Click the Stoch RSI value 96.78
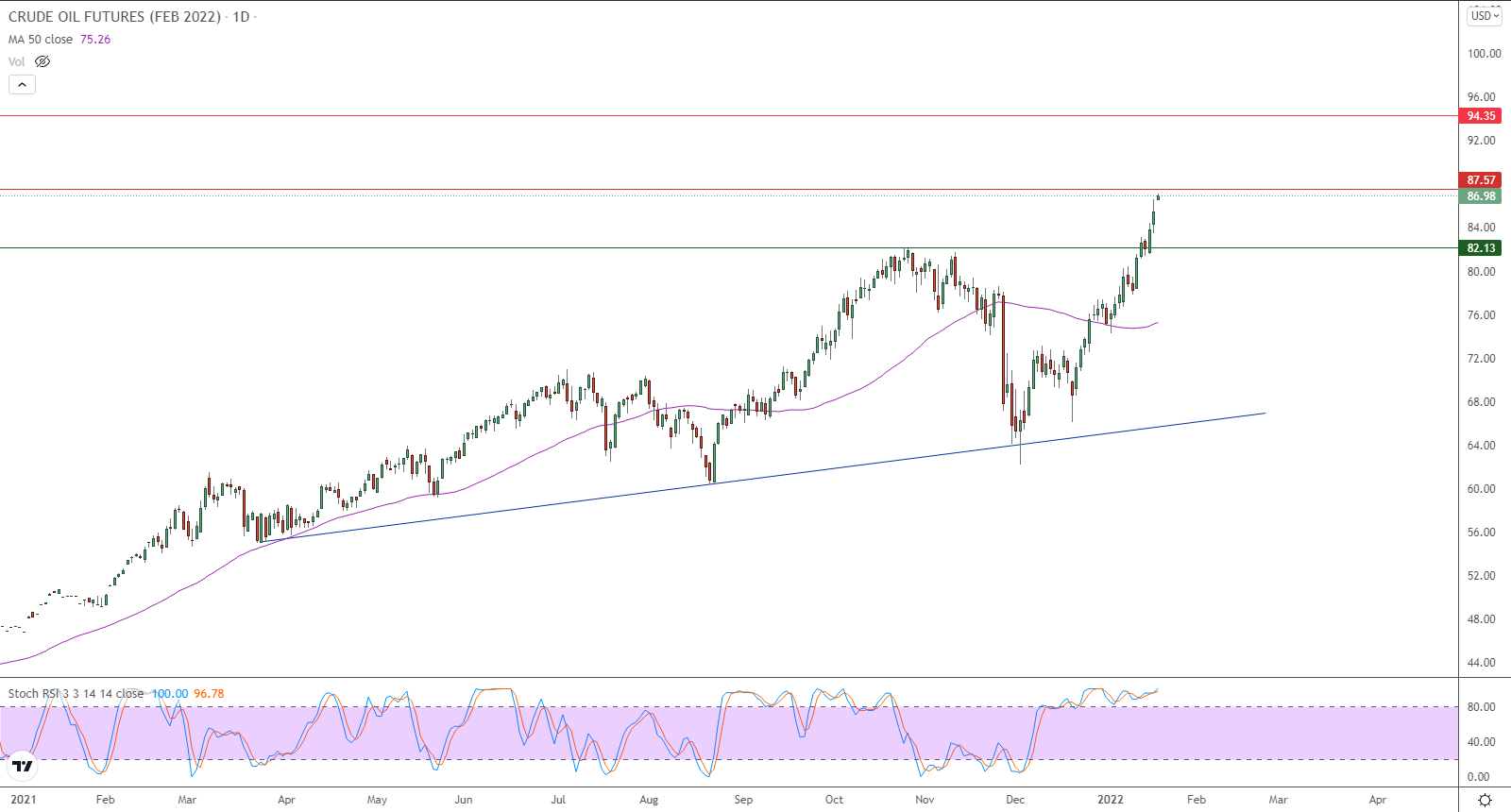 click(x=209, y=694)
